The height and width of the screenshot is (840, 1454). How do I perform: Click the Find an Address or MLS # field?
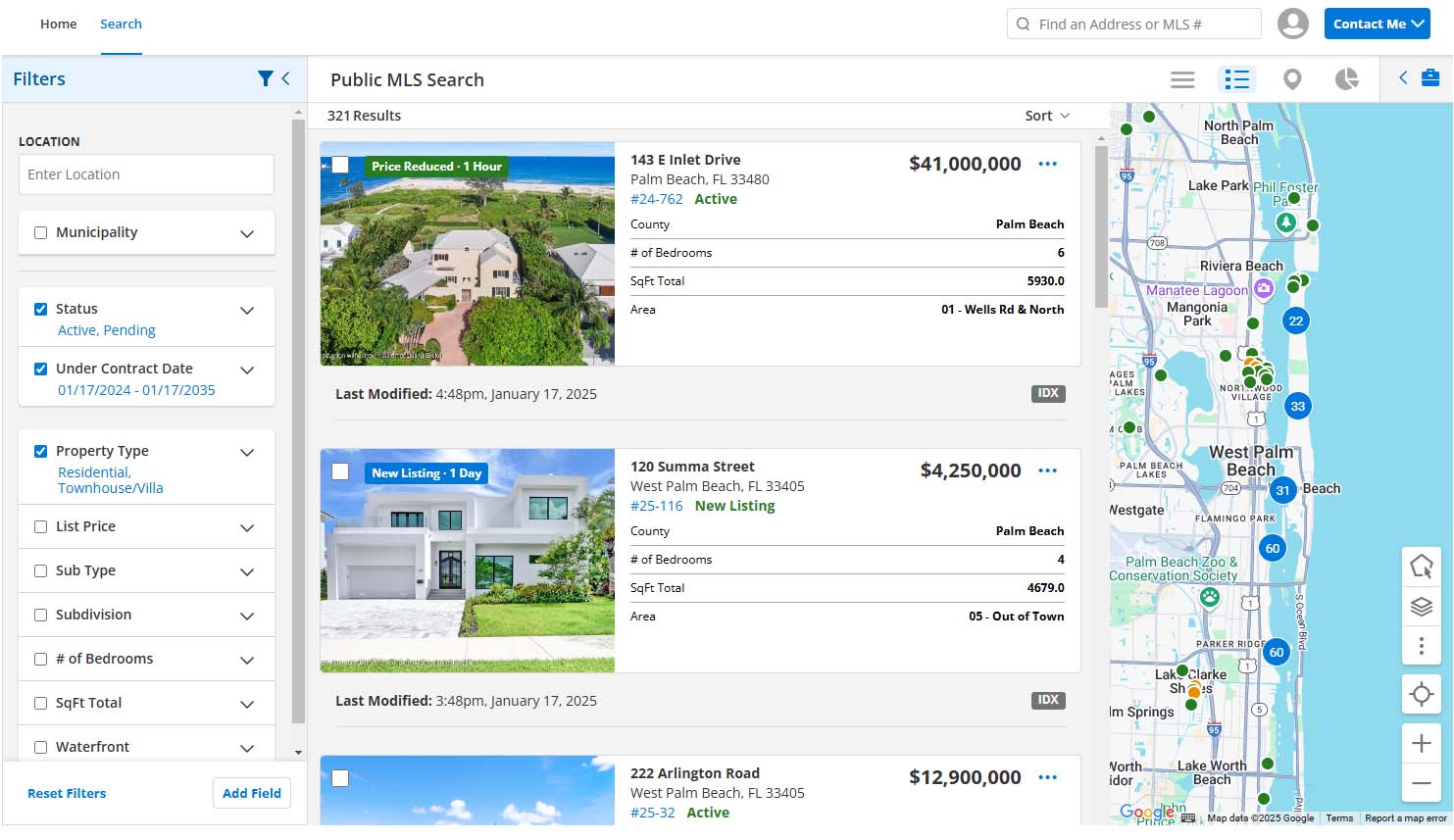click(x=1134, y=24)
